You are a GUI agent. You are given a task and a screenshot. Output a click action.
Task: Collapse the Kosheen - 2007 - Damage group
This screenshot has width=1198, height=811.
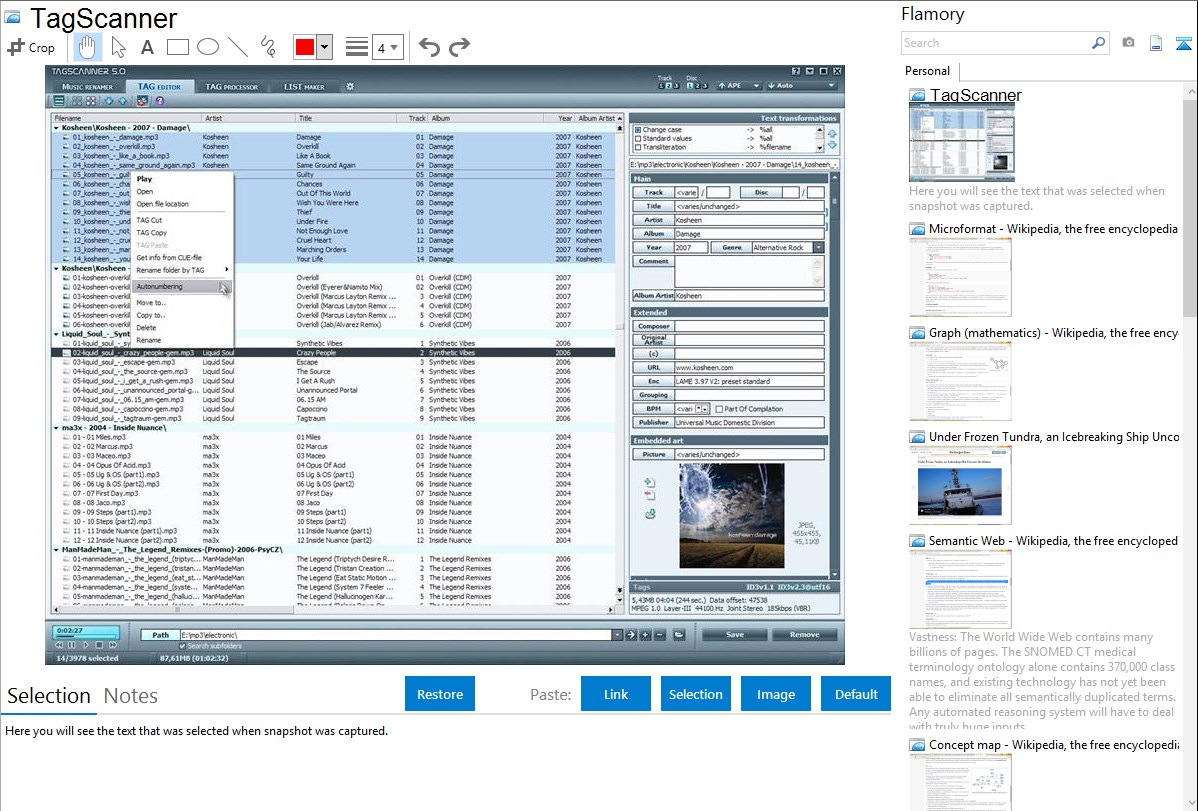click(x=57, y=128)
